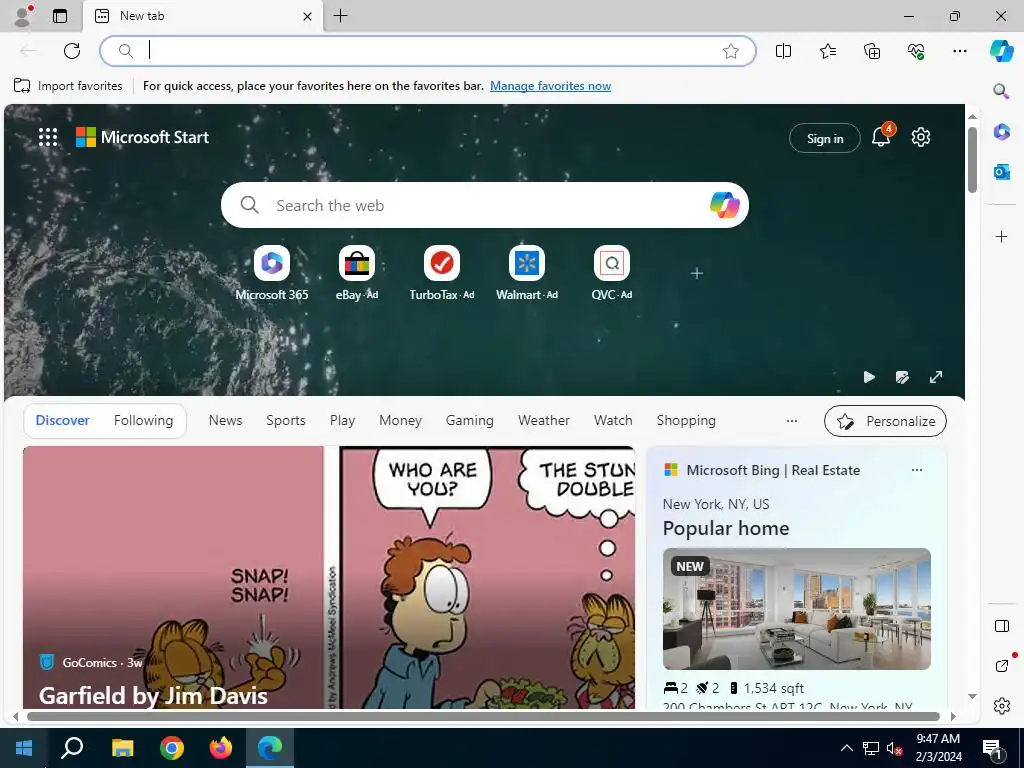Expand background to full view

(936, 377)
